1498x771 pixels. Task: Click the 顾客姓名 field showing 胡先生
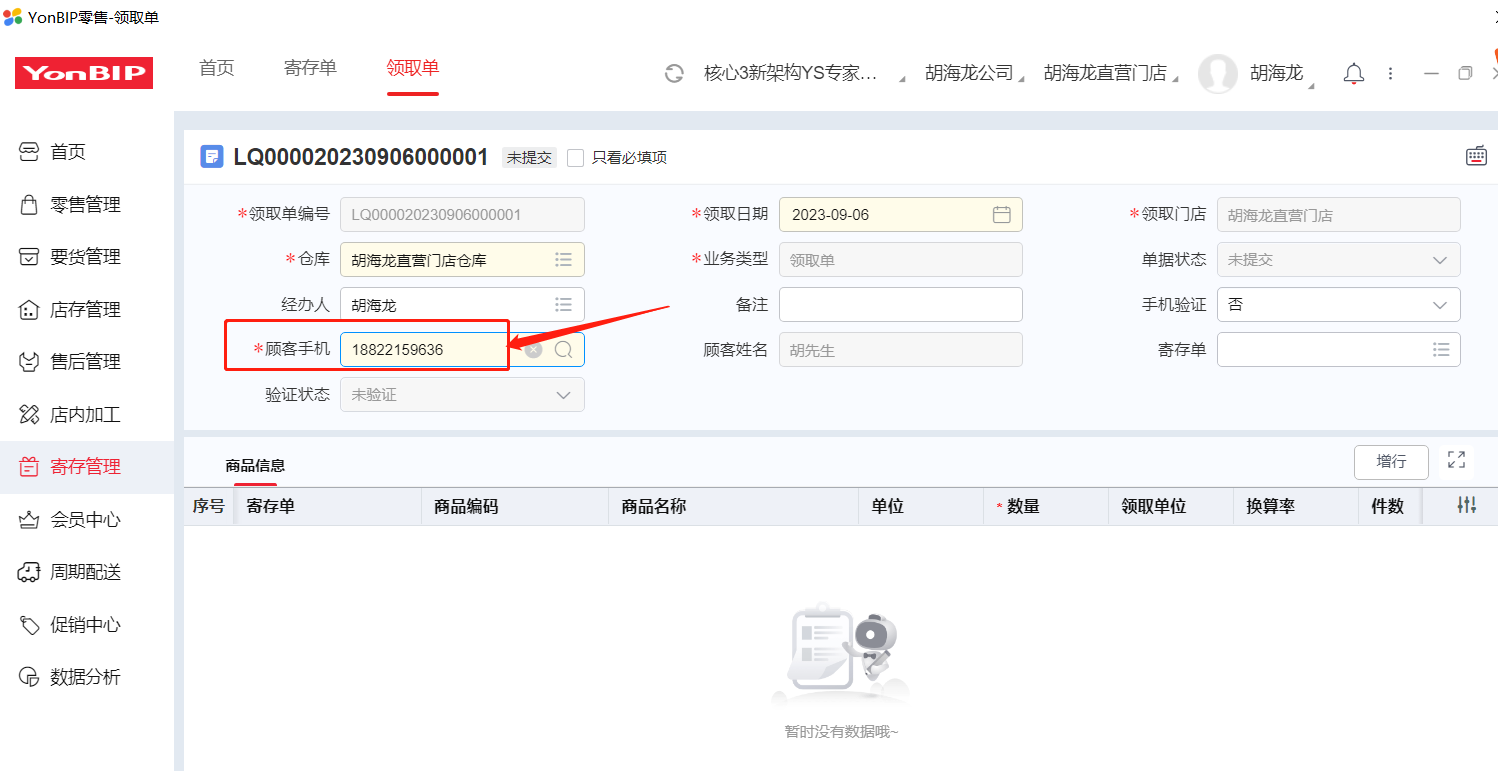click(x=900, y=350)
